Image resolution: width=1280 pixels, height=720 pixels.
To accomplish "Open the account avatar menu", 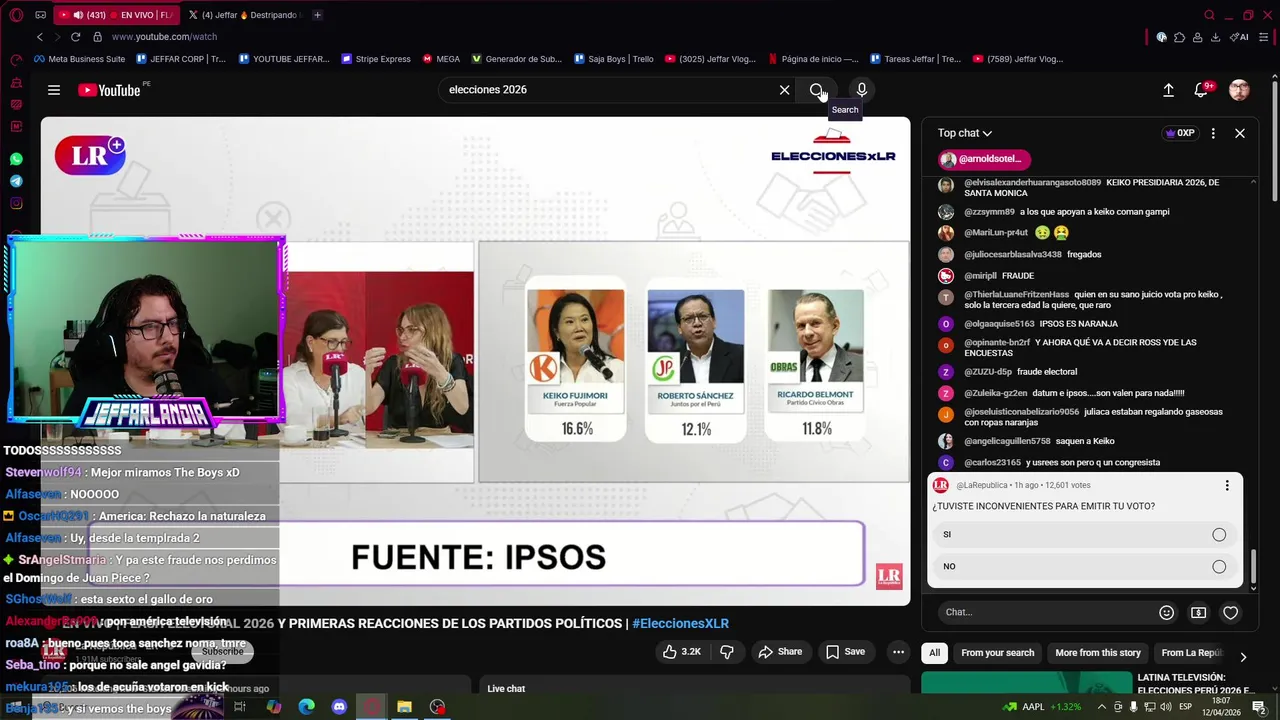I will pos(1239,90).
